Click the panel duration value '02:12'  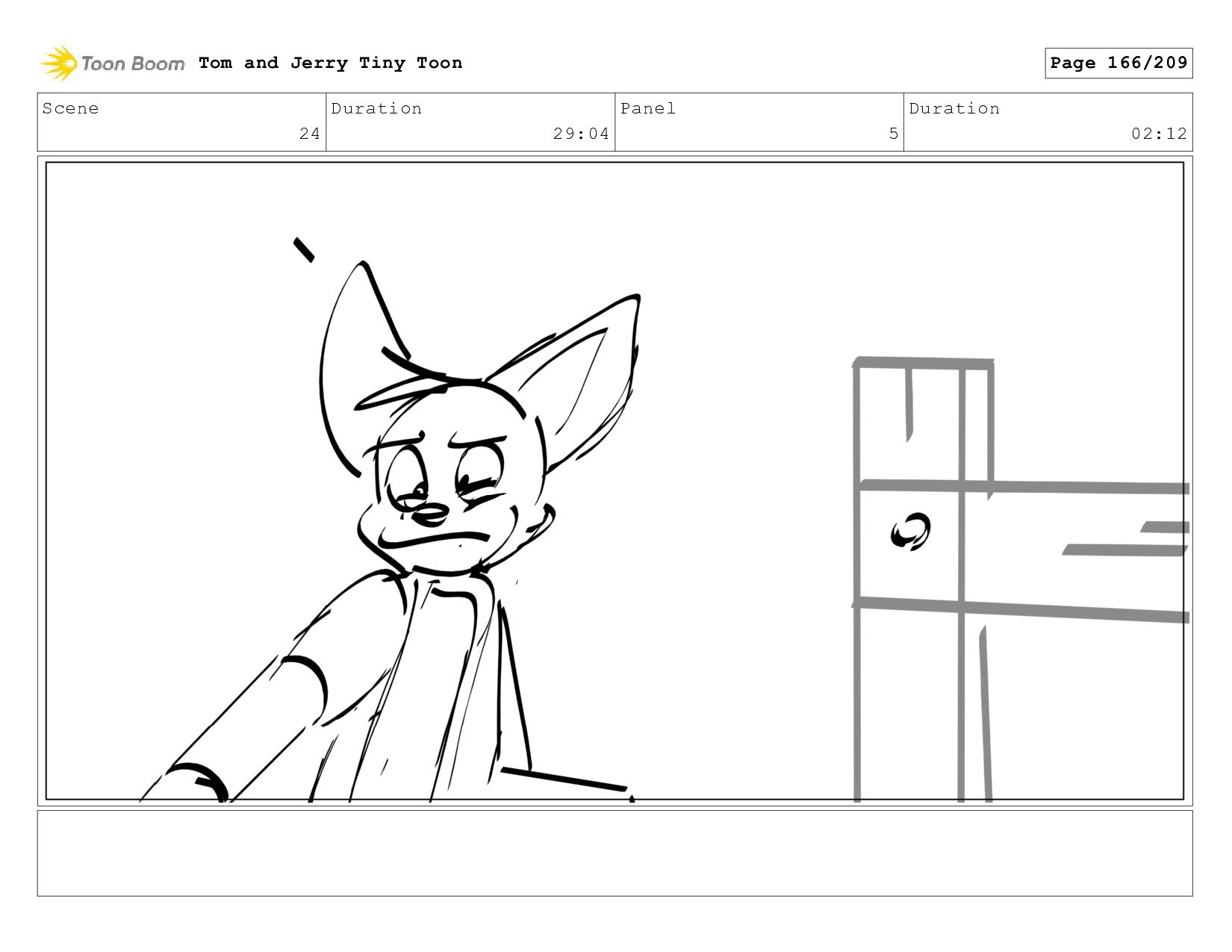[1159, 134]
